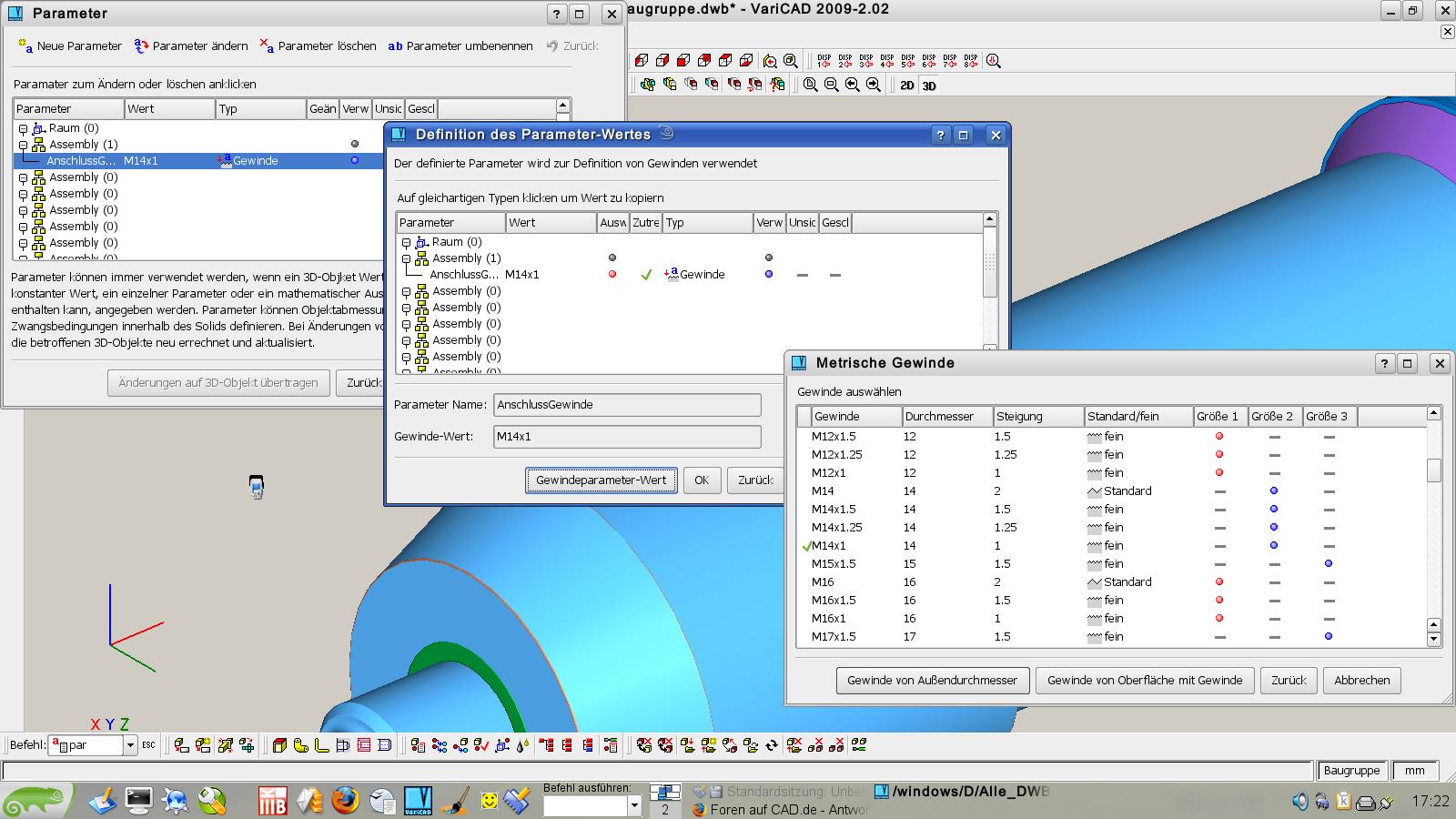Screen dimensions: 1456x819
Task: Select thread M12x1.5 in the list
Action: 1111,437
